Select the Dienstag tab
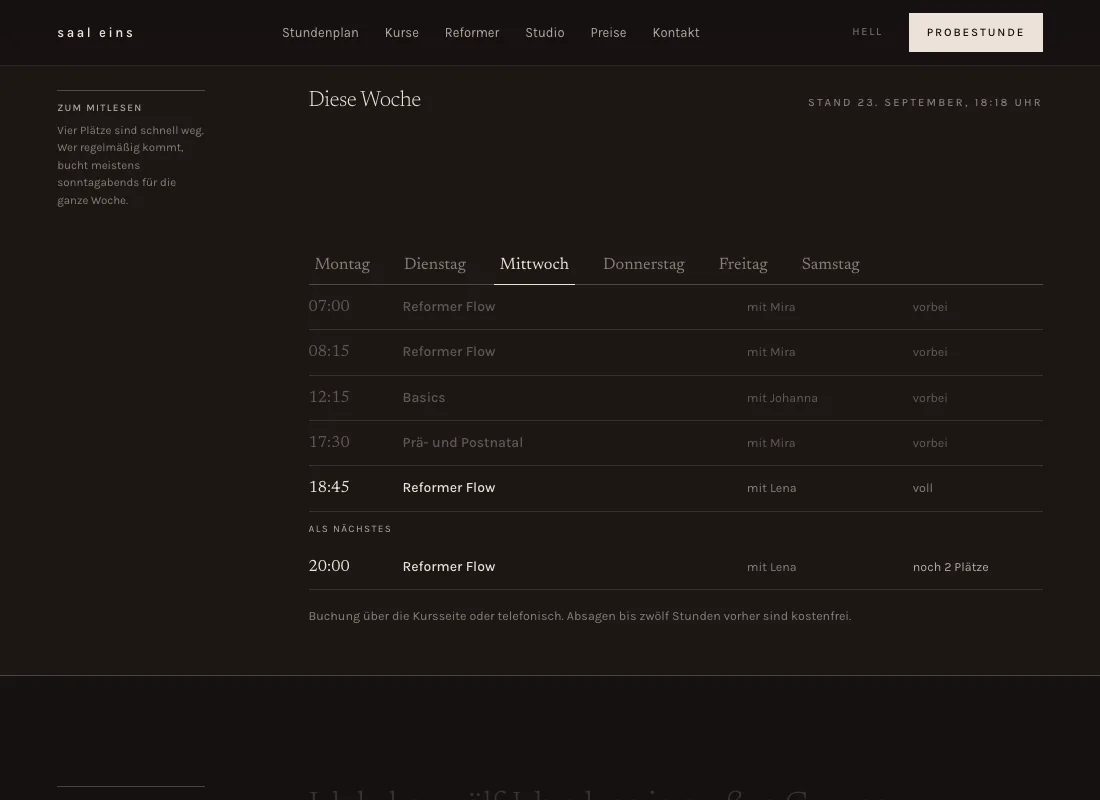 click(x=435, y=265)
